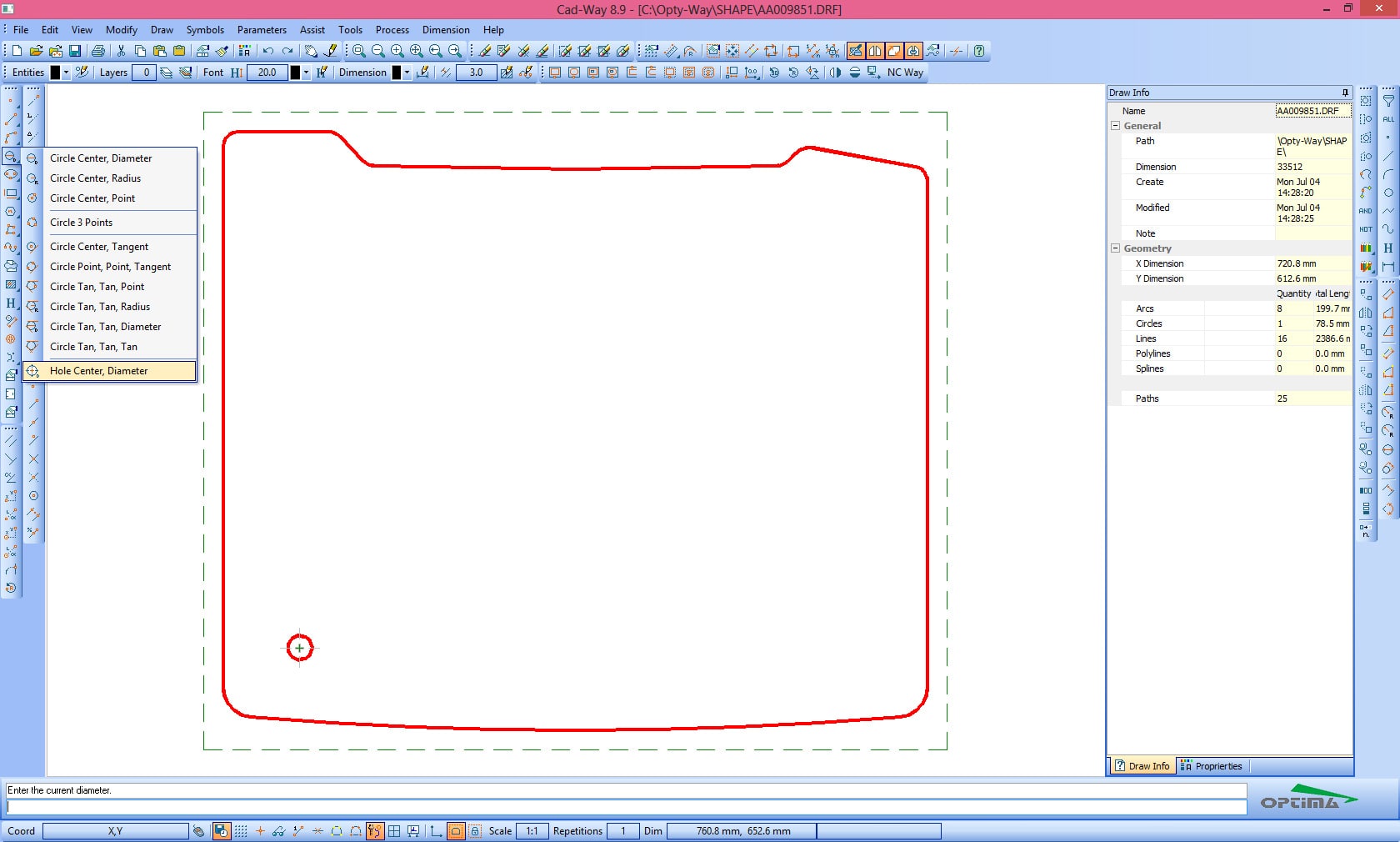Click the diameter command input field

tap(625, 807)
